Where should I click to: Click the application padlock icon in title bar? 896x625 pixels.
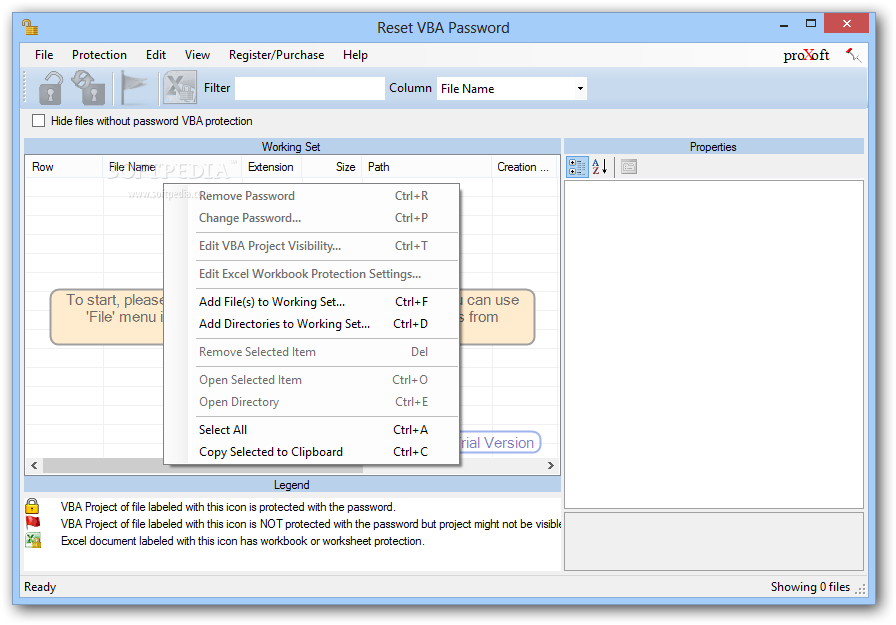click(30, 27)
